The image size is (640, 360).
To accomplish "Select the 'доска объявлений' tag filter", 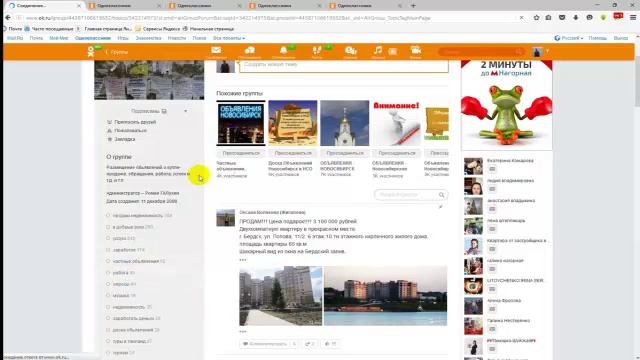I will pyautogui.click(x=133, y=330).
